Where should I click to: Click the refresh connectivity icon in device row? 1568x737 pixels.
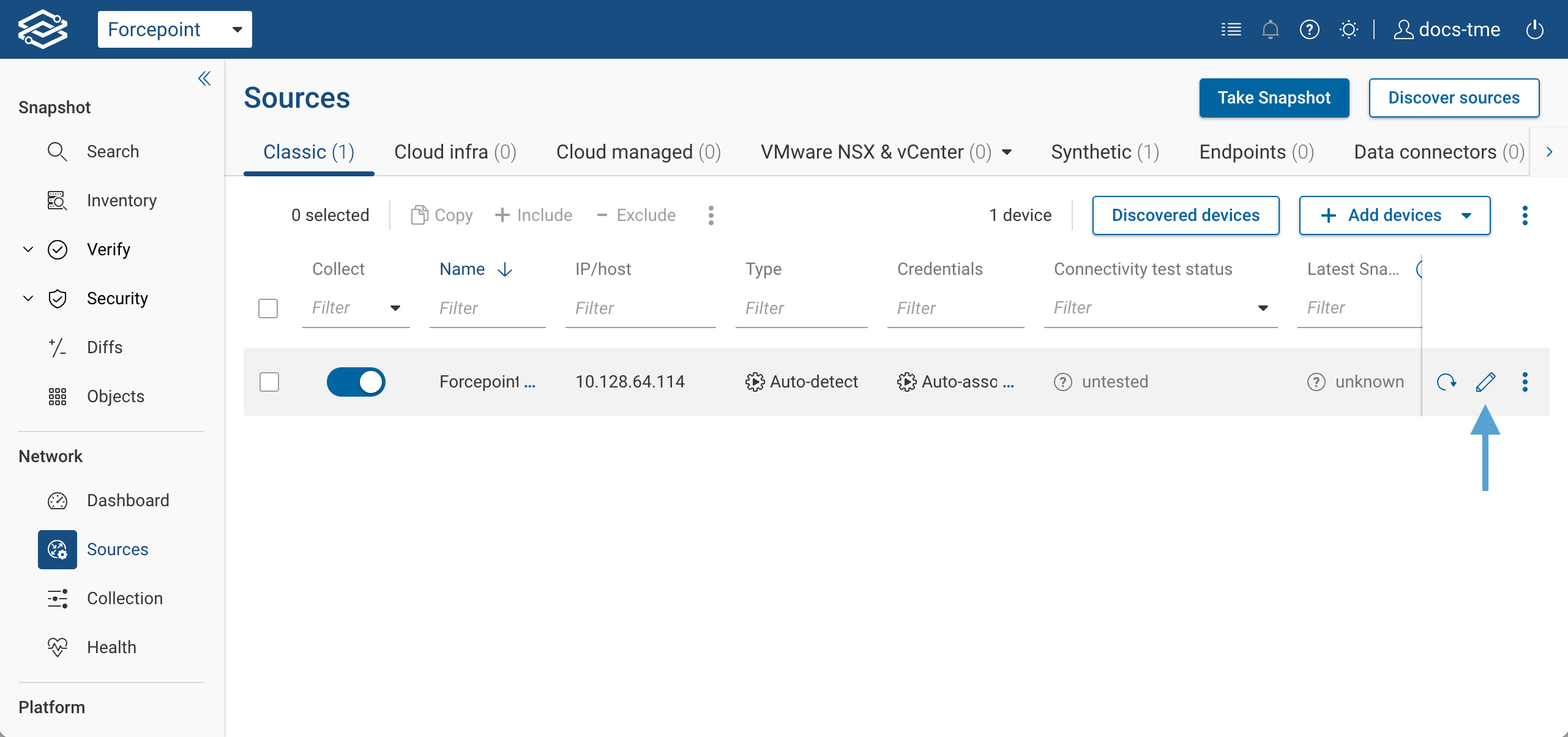pyautogui.click(x=1446, y=382)
